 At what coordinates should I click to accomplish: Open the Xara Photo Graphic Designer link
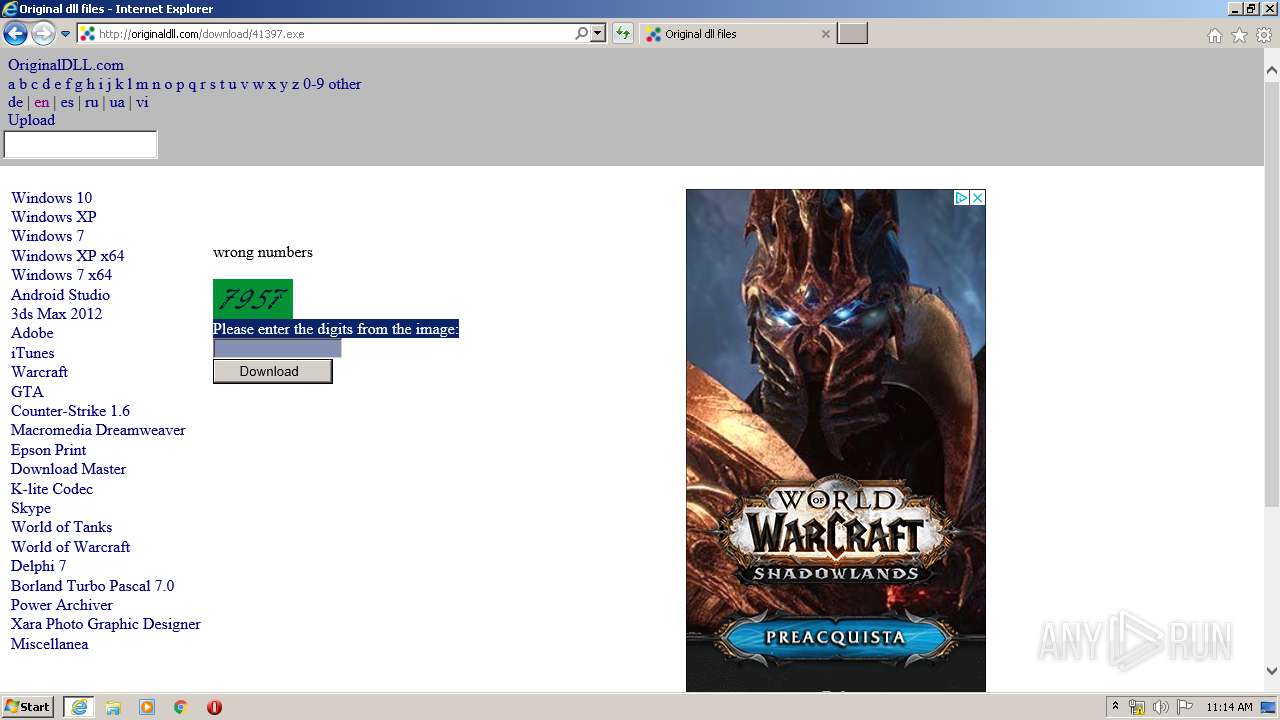pyautogui.click(x=106, y=624)
